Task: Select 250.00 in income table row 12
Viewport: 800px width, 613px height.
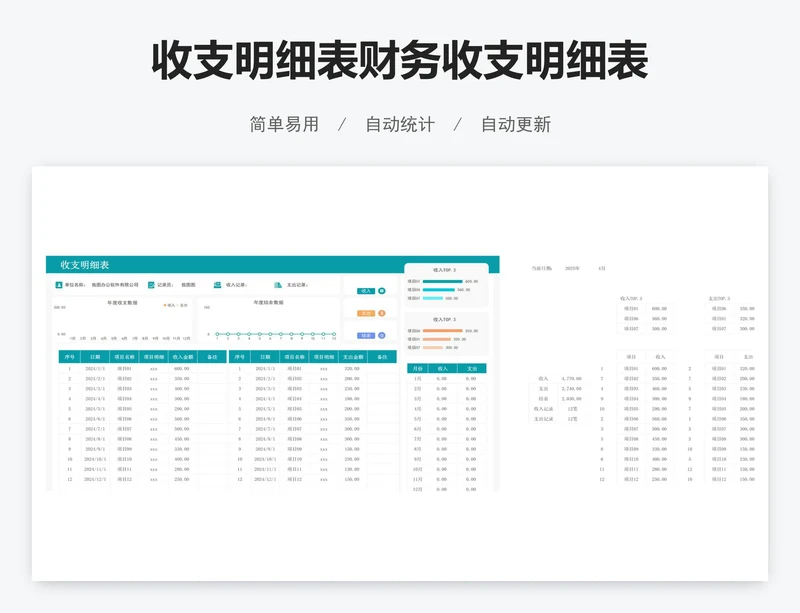Action: click(182, 479)
